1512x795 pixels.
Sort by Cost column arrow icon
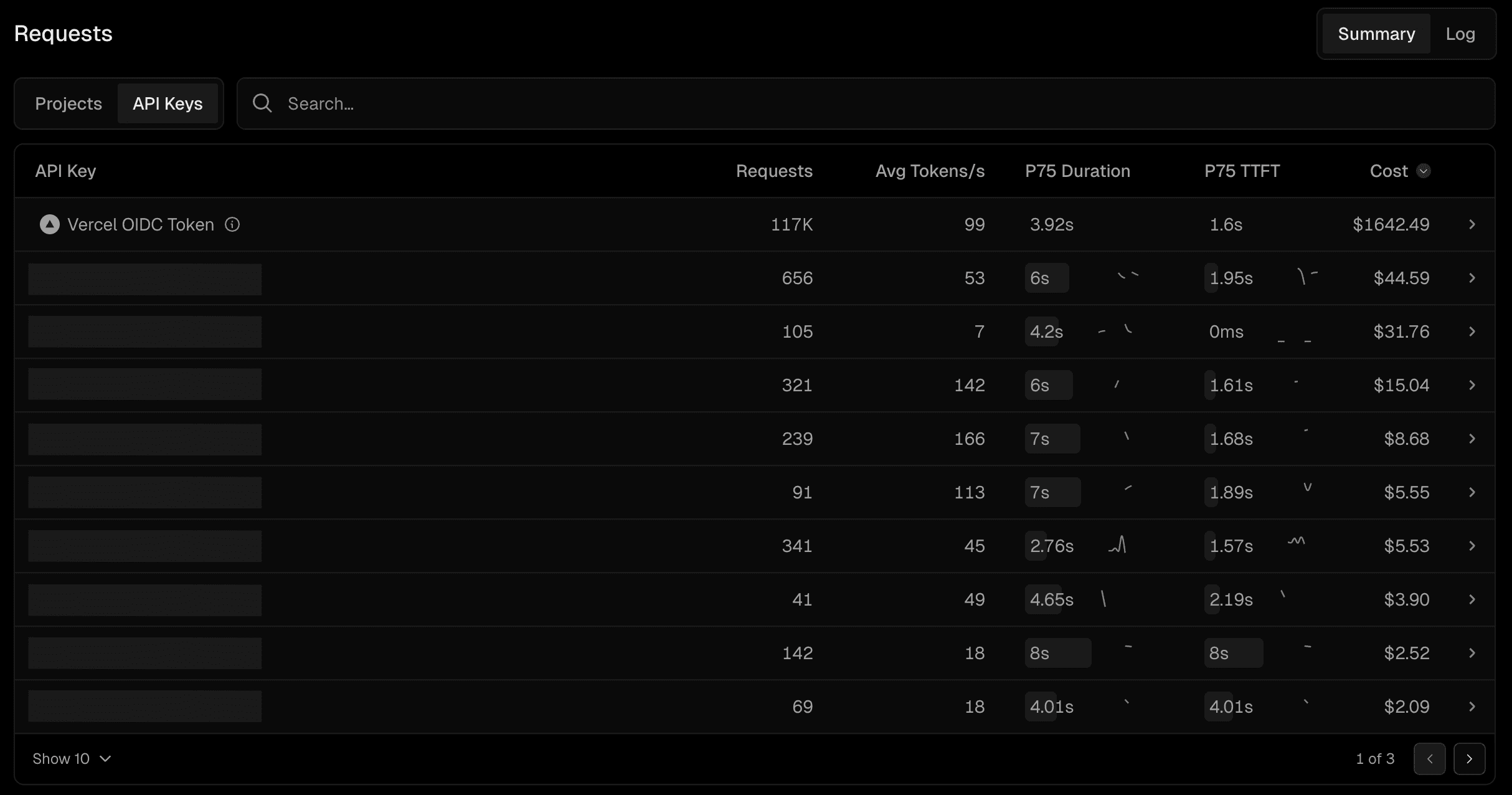(x=1424, y=171)
